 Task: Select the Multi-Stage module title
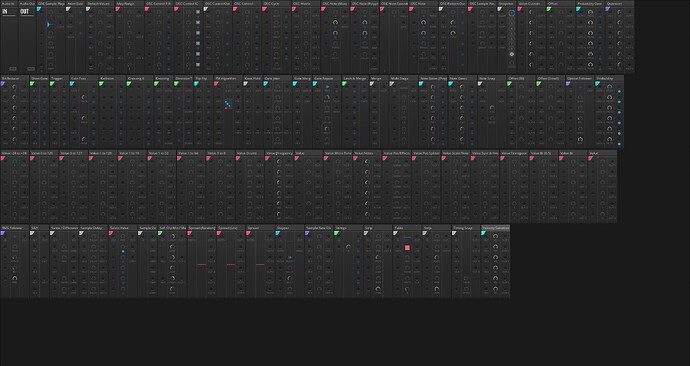[x=400, y=78]
